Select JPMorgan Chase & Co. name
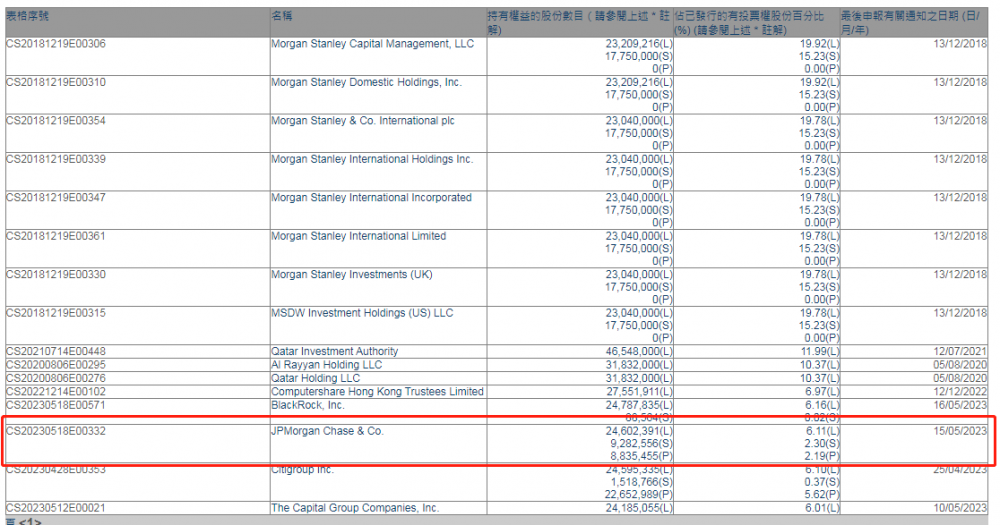This screenshot has width=1000, height=525. pos(327,431)
